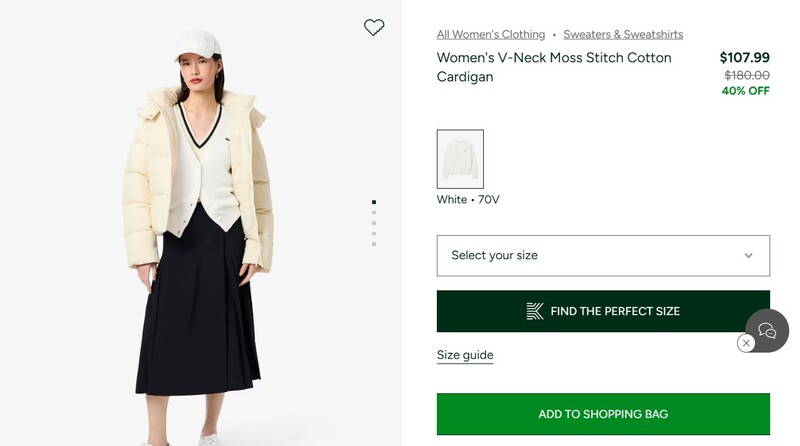Viewport: 800px width, 446px height.
Task: Go to the first product image dot
Action: tap(374, 202)
